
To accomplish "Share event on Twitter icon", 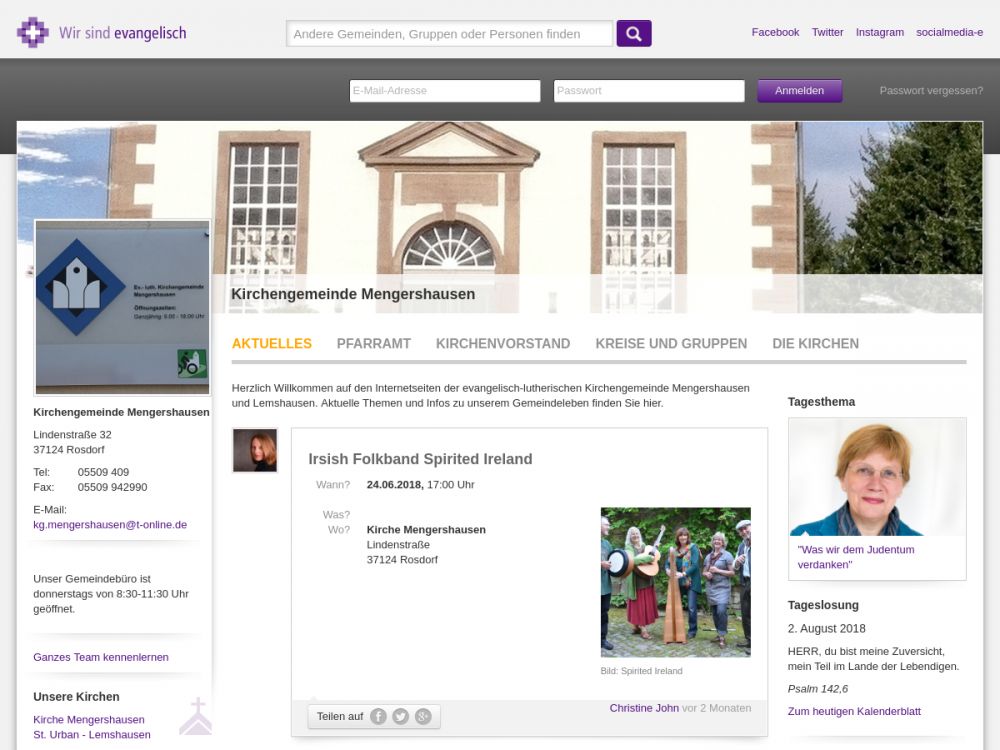I will click(x=400, y=716).
